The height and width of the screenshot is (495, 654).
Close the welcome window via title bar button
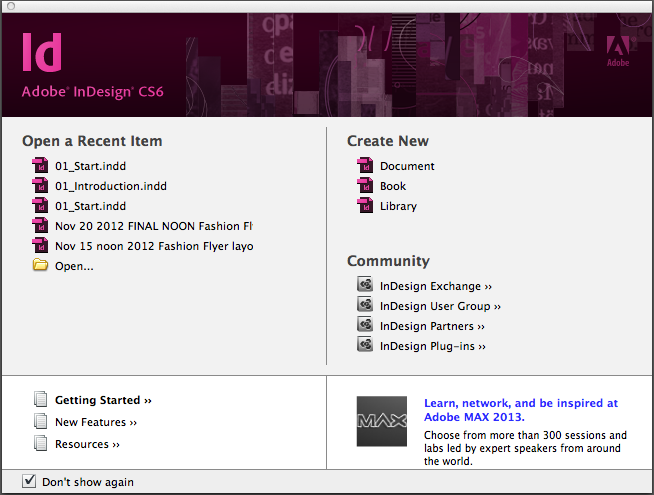click(x=11, y=6)
